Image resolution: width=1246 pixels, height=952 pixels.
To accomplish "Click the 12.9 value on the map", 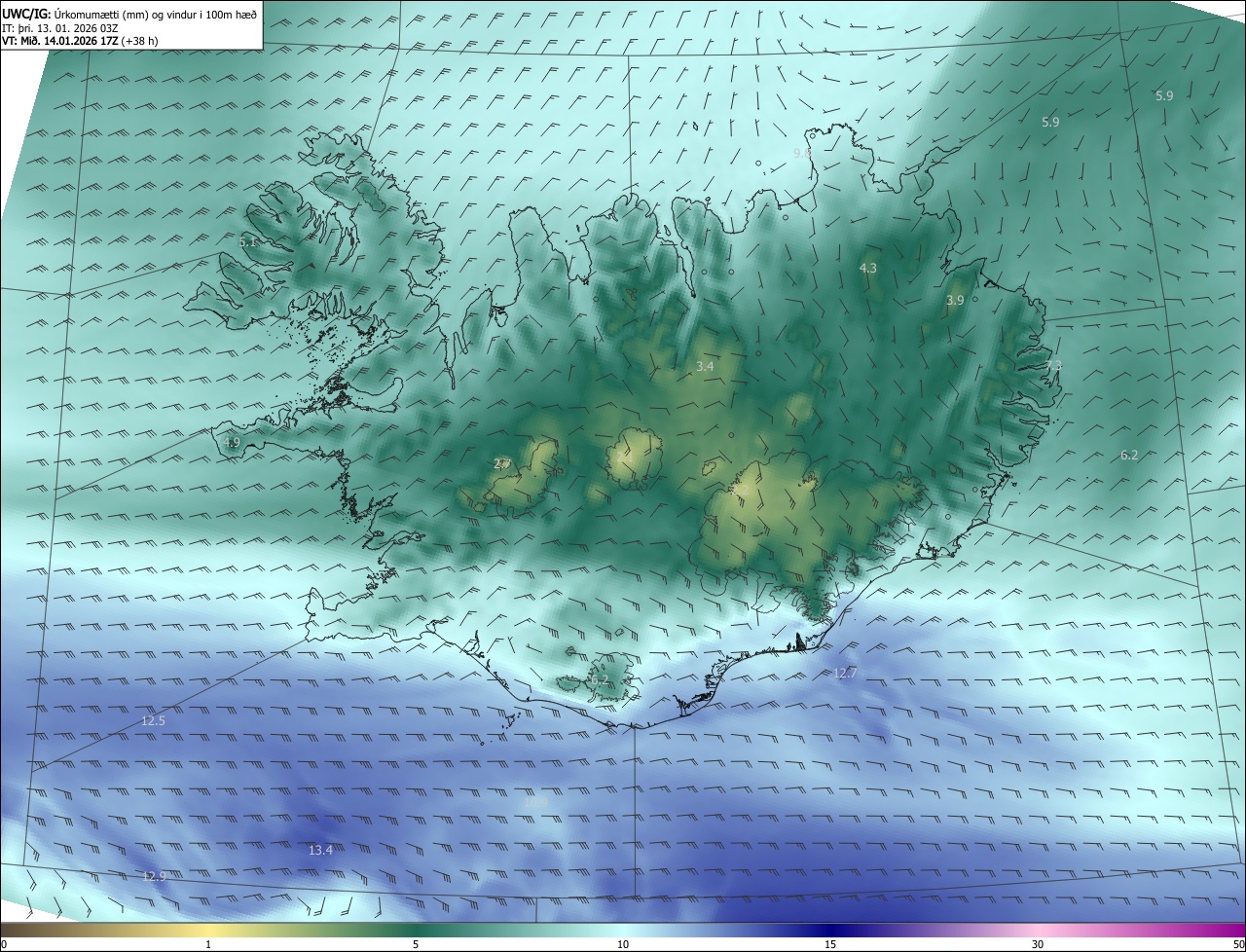I will click(x=154, y=877).
